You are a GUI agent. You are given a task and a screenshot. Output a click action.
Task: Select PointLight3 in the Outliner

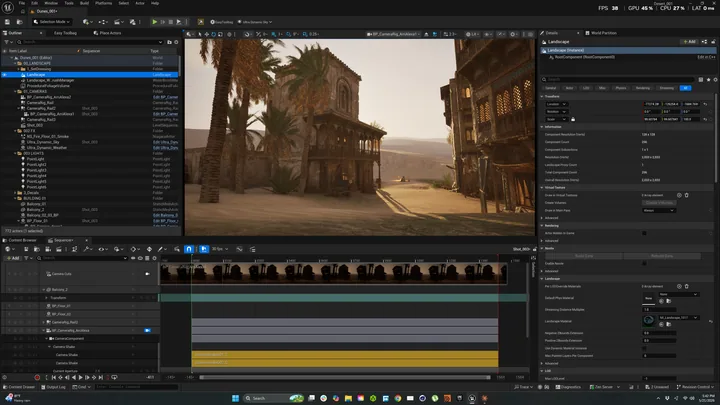click(36, 170)
